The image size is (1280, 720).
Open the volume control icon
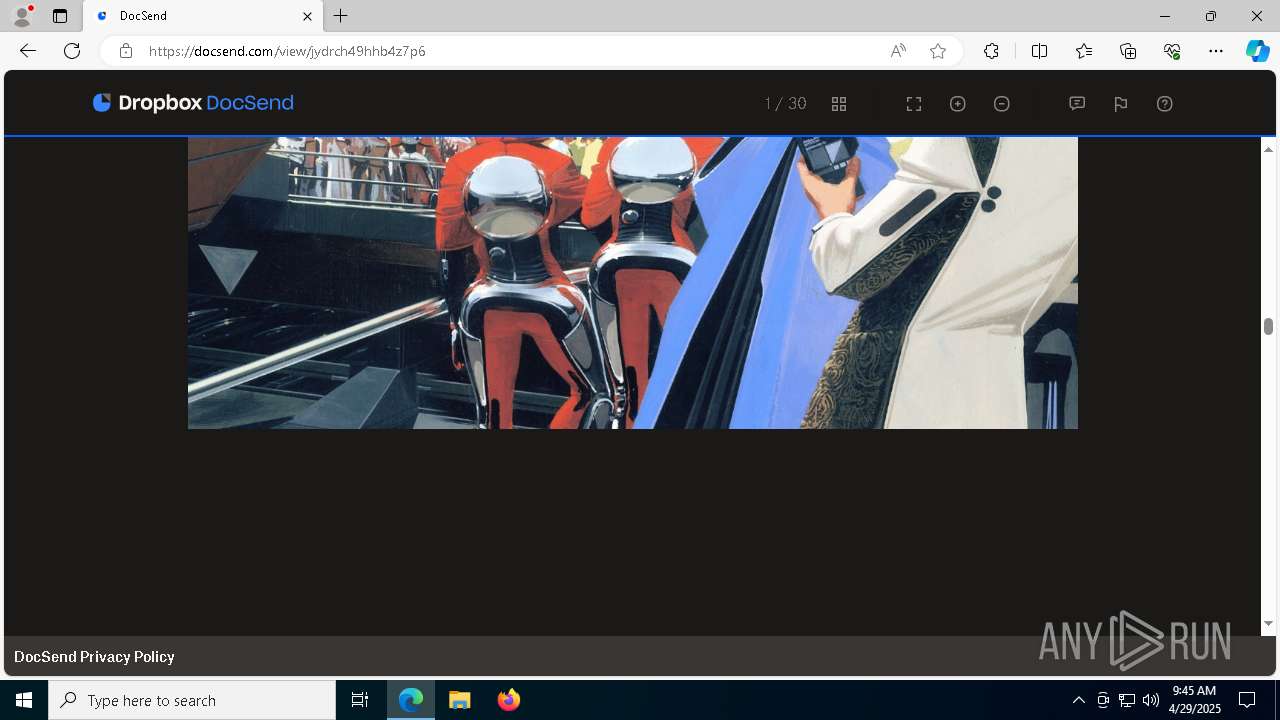[1151, 700]
